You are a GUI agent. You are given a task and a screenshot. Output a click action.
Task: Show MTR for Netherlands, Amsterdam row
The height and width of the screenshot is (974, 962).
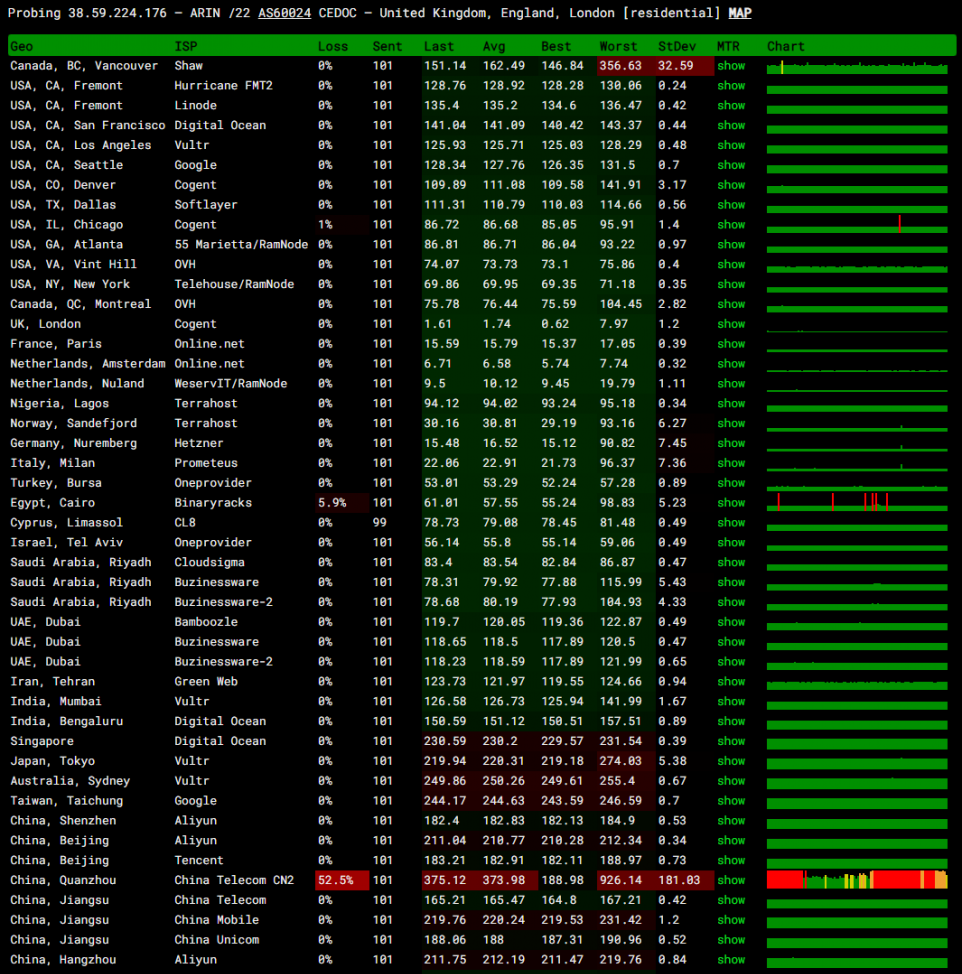coord(731,364)
